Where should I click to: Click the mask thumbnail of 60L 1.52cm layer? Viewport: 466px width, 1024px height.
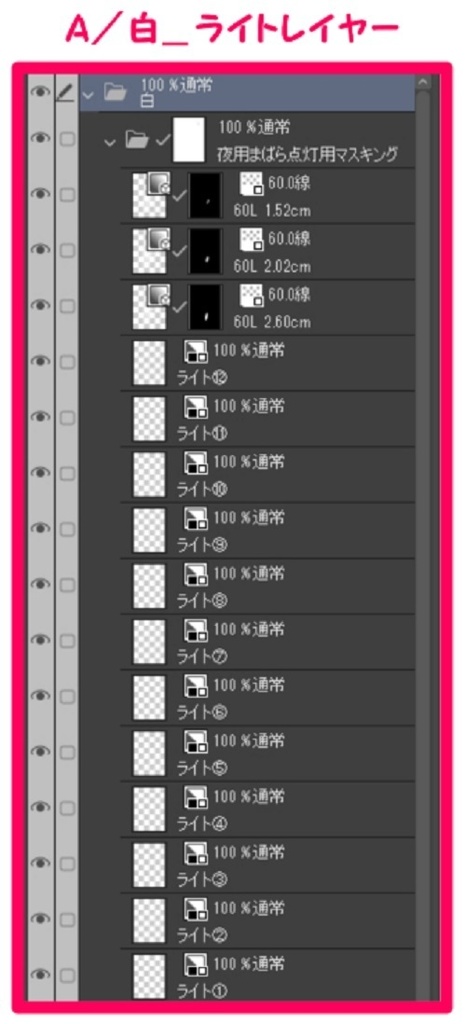pos(206,195)
